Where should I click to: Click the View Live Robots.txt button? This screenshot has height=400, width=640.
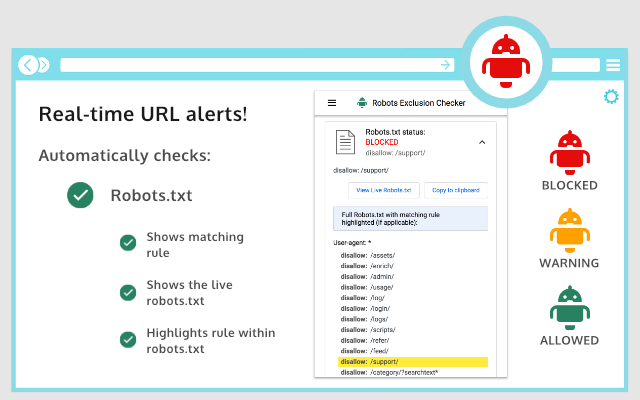coord(382,189)
